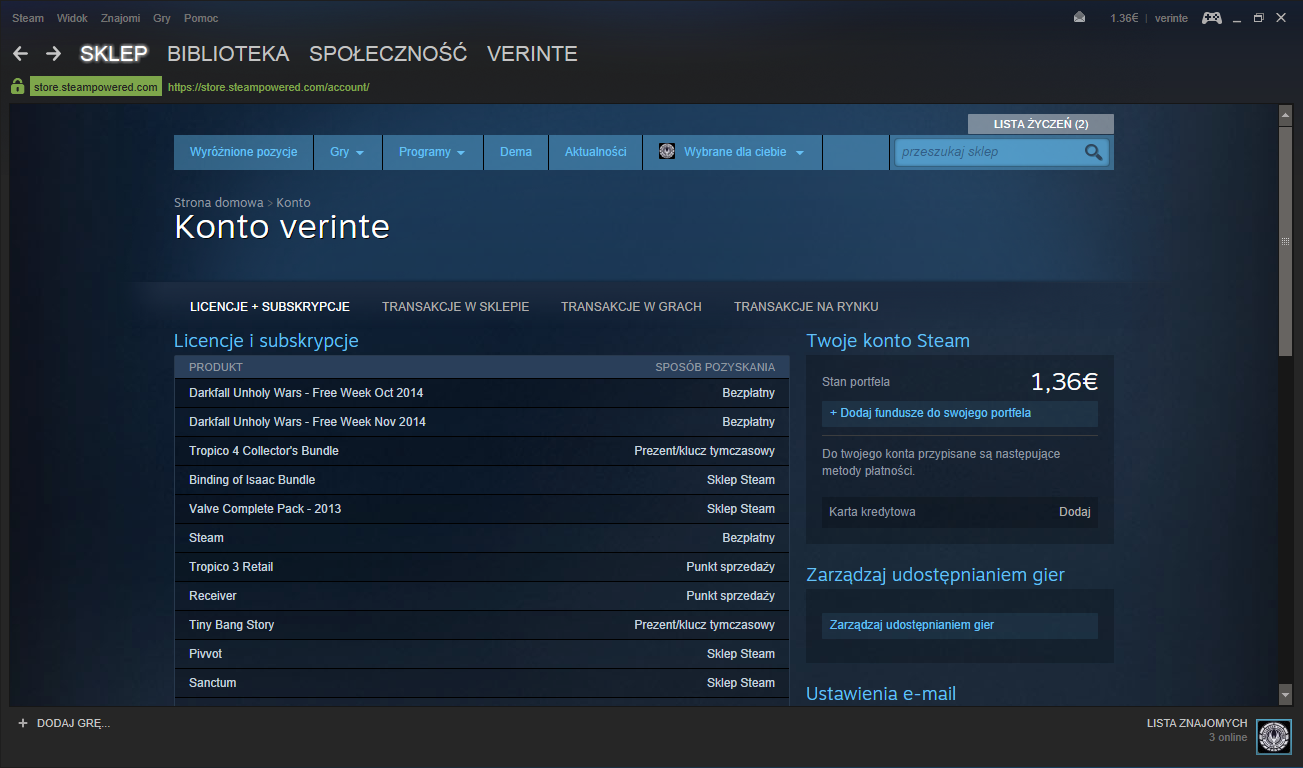Click the SPOSÓB POZYSKANIA column header
Viewport: 1303px width, 768px height.
(715, 367)
